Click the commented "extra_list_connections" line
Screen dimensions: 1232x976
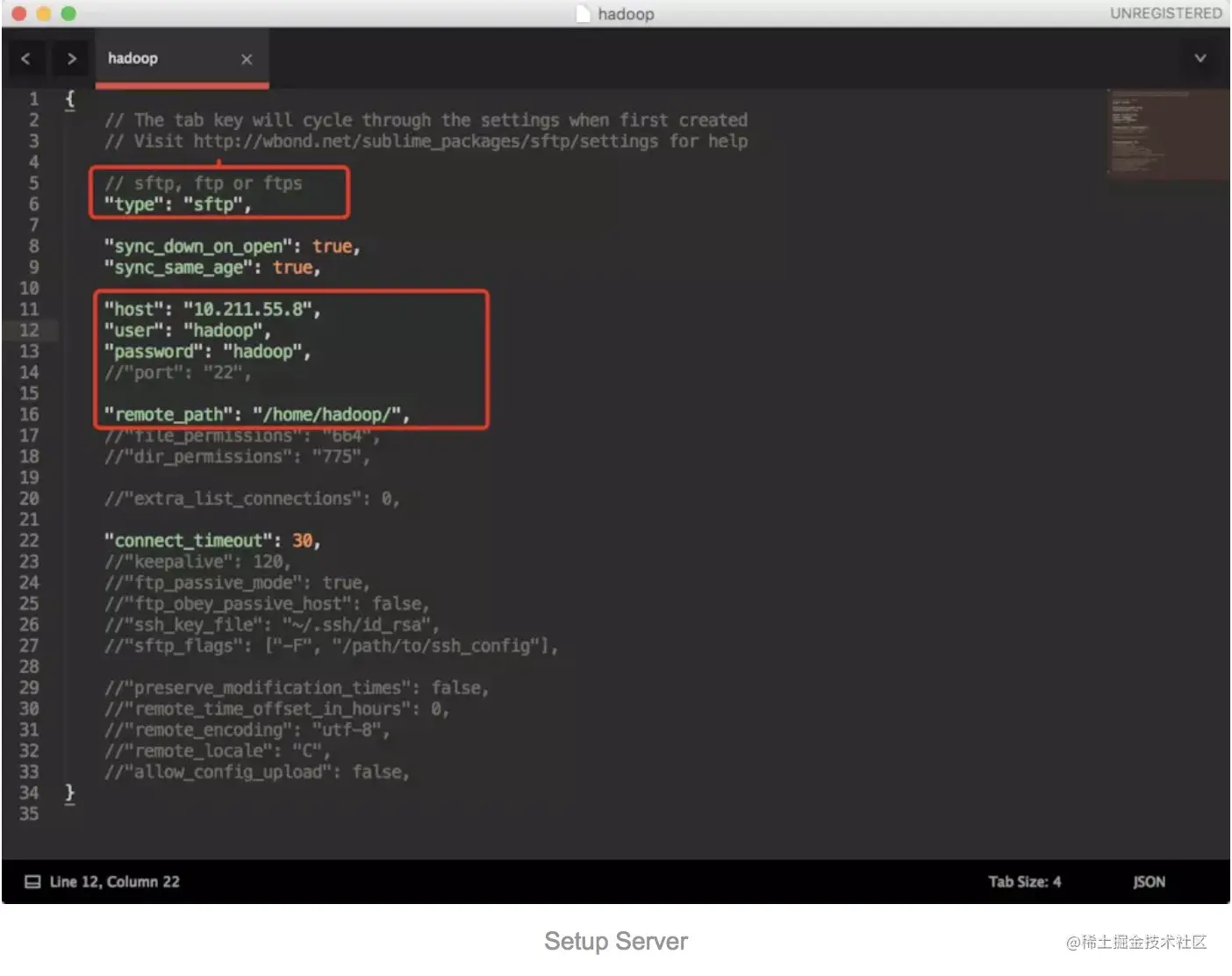point(252,499)
